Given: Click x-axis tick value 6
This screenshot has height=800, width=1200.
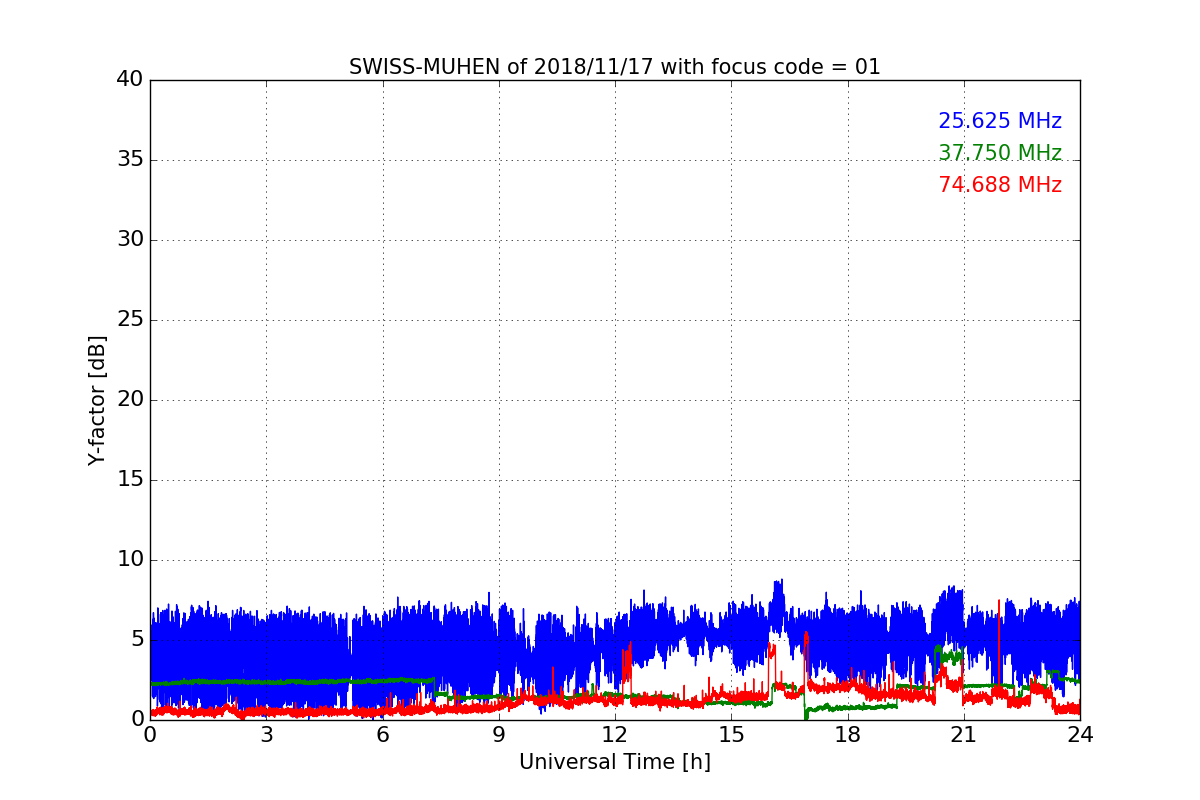Looking at the screenshot, I should [383, 735].
